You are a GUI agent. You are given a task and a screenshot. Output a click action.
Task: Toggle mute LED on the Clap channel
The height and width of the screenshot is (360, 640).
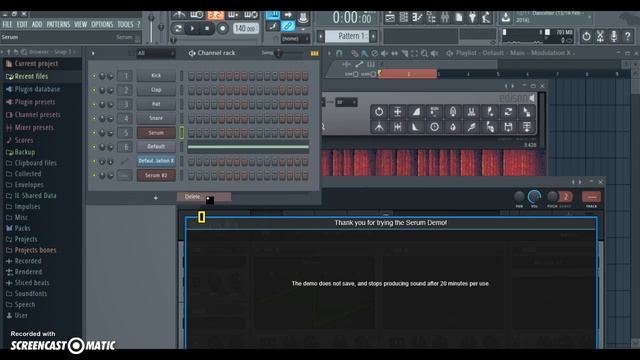[94, 90]
